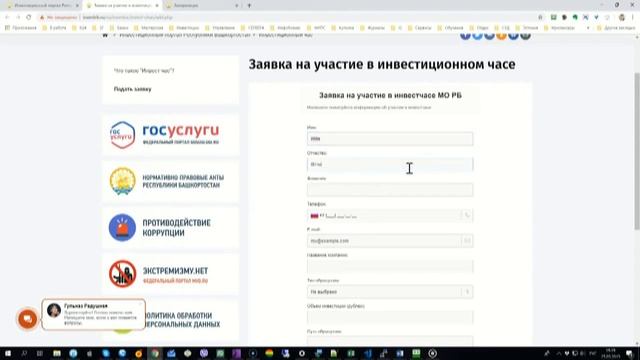Screen dimensions: 640x360
Task: Open the Другие закладки bookmarks folder
Action: point(616,28)
